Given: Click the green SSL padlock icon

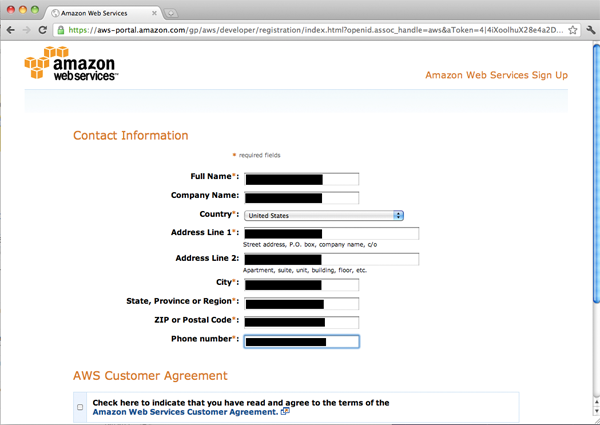Looking at the screenshot, I should click(x=61, y=30).
